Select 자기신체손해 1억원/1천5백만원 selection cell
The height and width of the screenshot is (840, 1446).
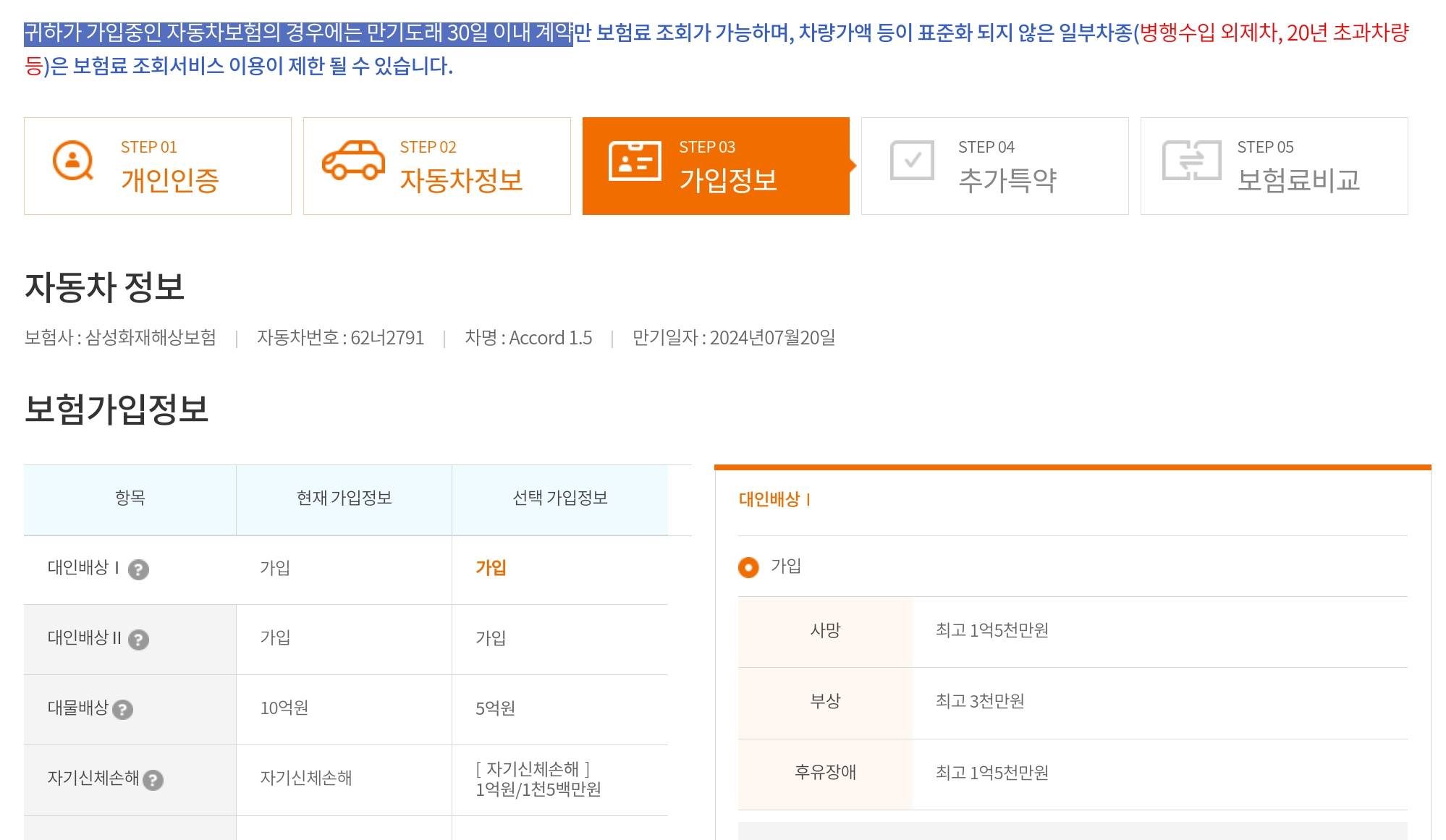click(538, 779)
